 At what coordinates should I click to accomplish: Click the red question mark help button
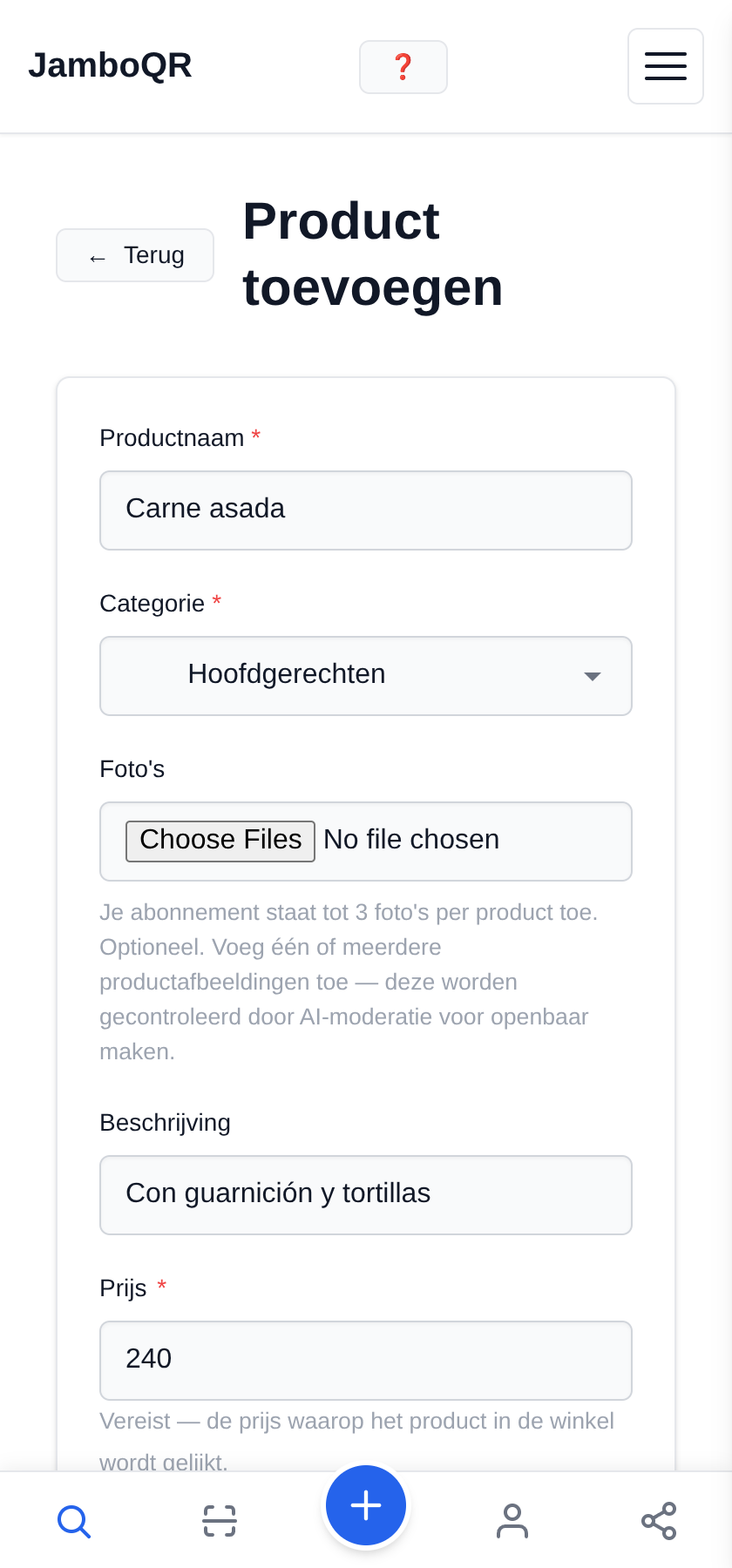coord(403,67)
